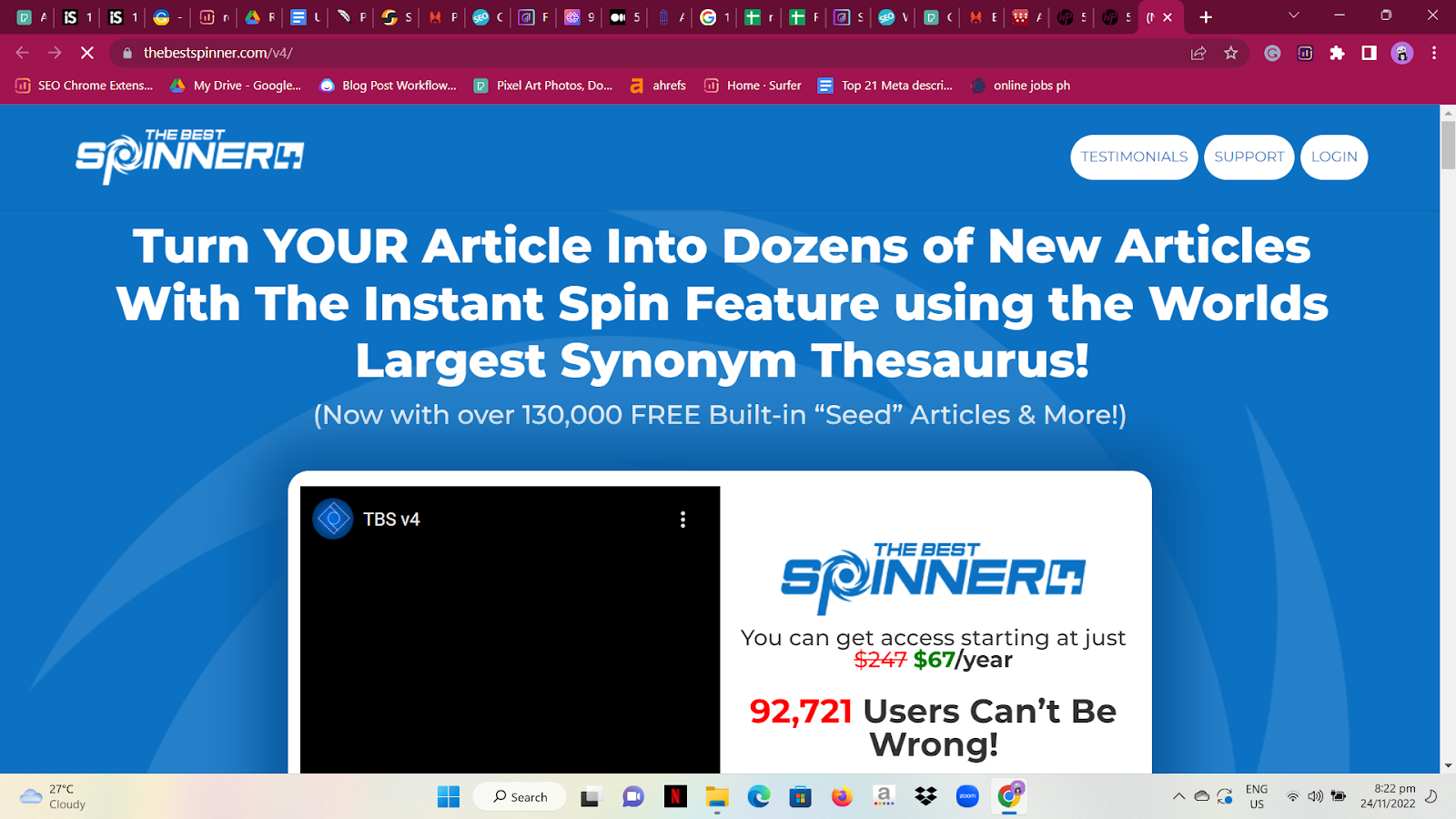Image resolution: width=1456 pixels, height=819 pixels.
Task: Open Microsoft Store from the taskbar
Action: point(801,797)
